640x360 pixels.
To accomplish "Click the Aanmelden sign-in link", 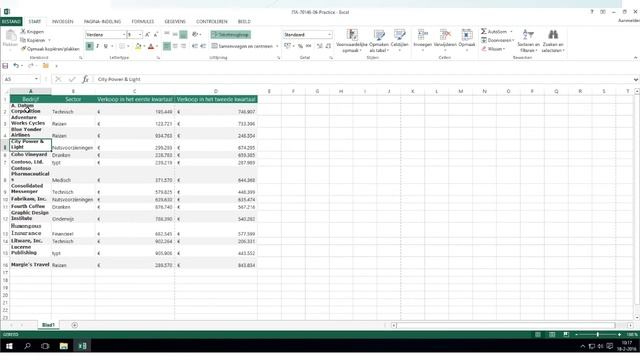I will (629, 20).
